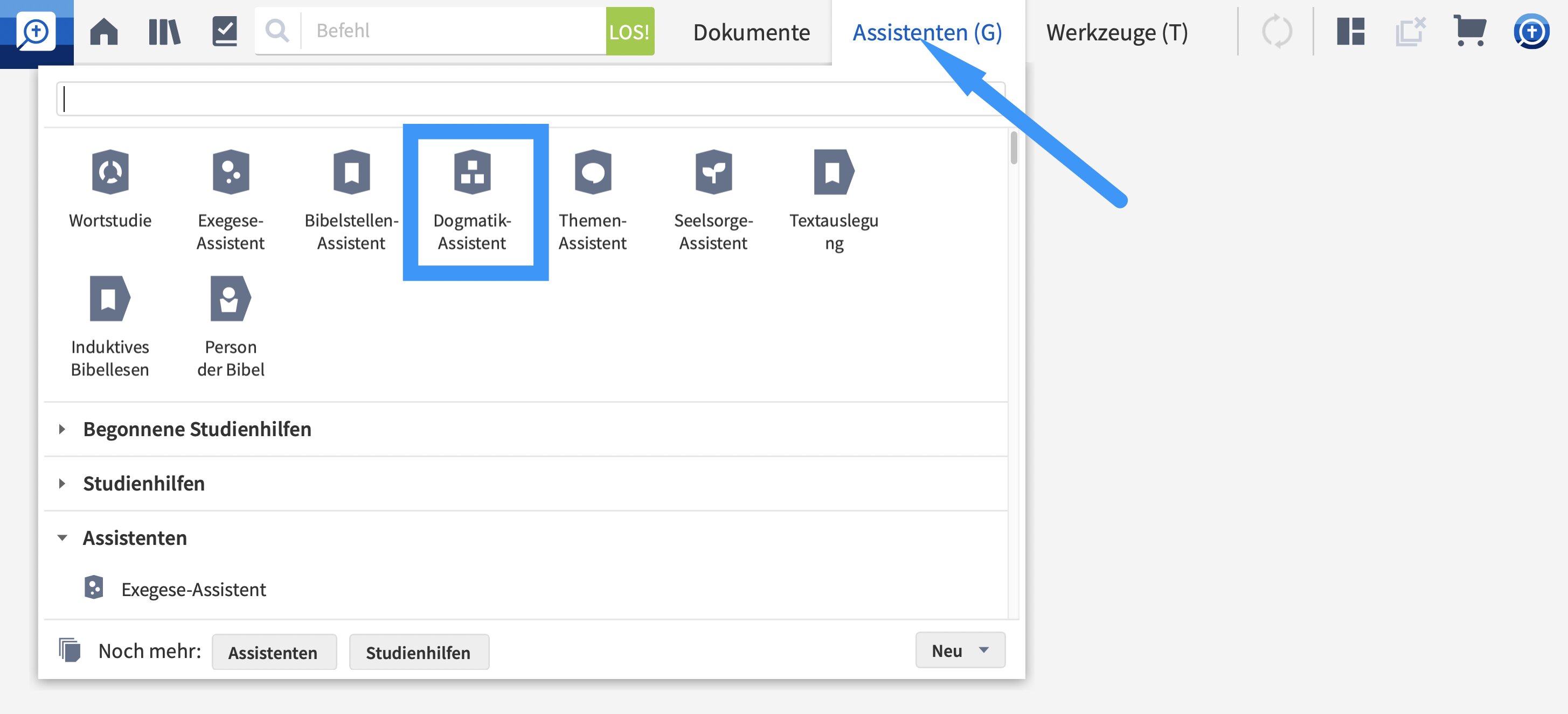Click the green LOS! button

pos(629,32)
